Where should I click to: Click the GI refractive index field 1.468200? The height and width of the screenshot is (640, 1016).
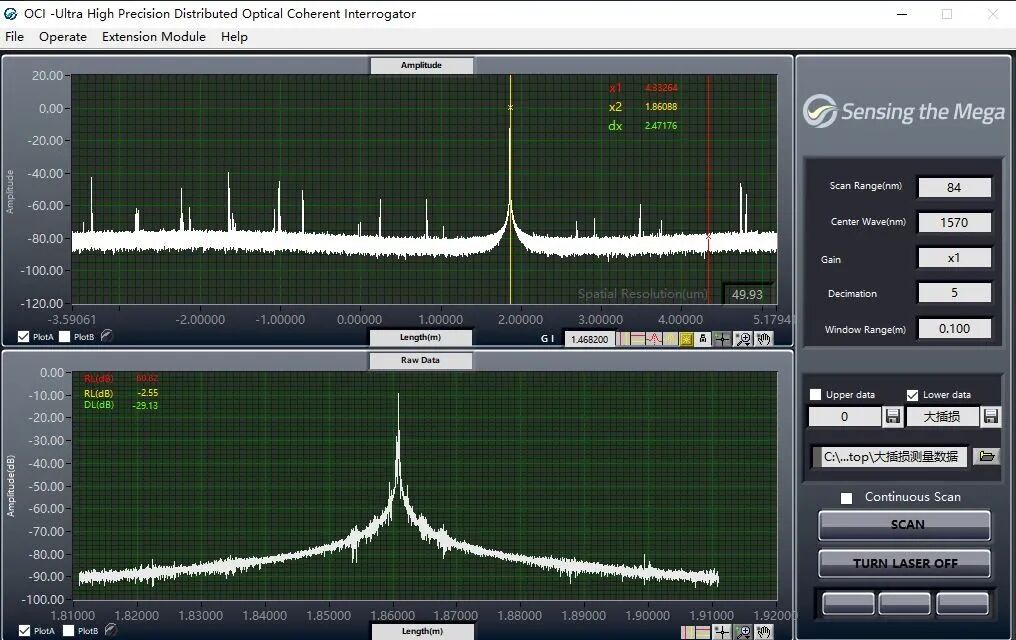click(589, 339)
